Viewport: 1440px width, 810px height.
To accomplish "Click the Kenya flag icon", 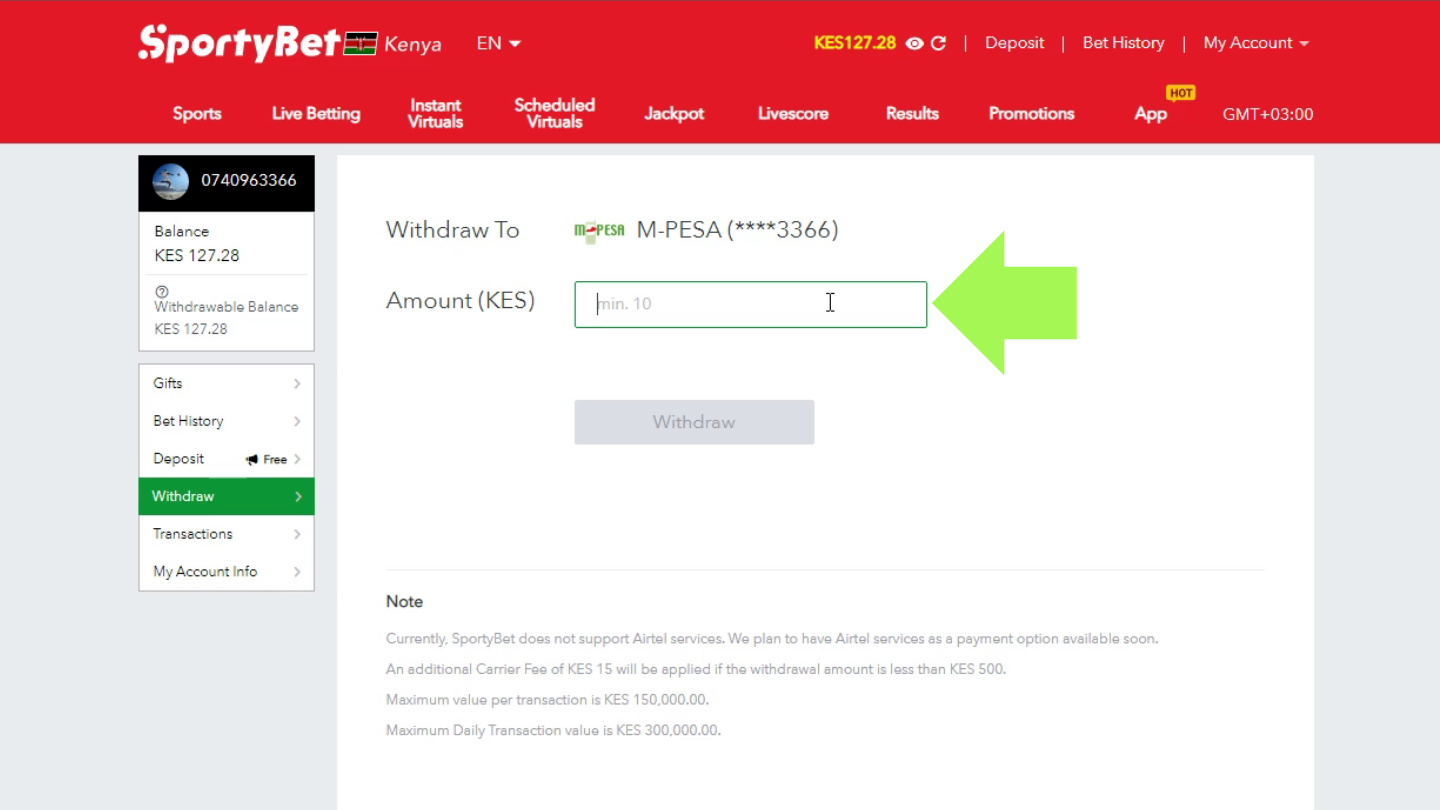I will tap(360, 43).
